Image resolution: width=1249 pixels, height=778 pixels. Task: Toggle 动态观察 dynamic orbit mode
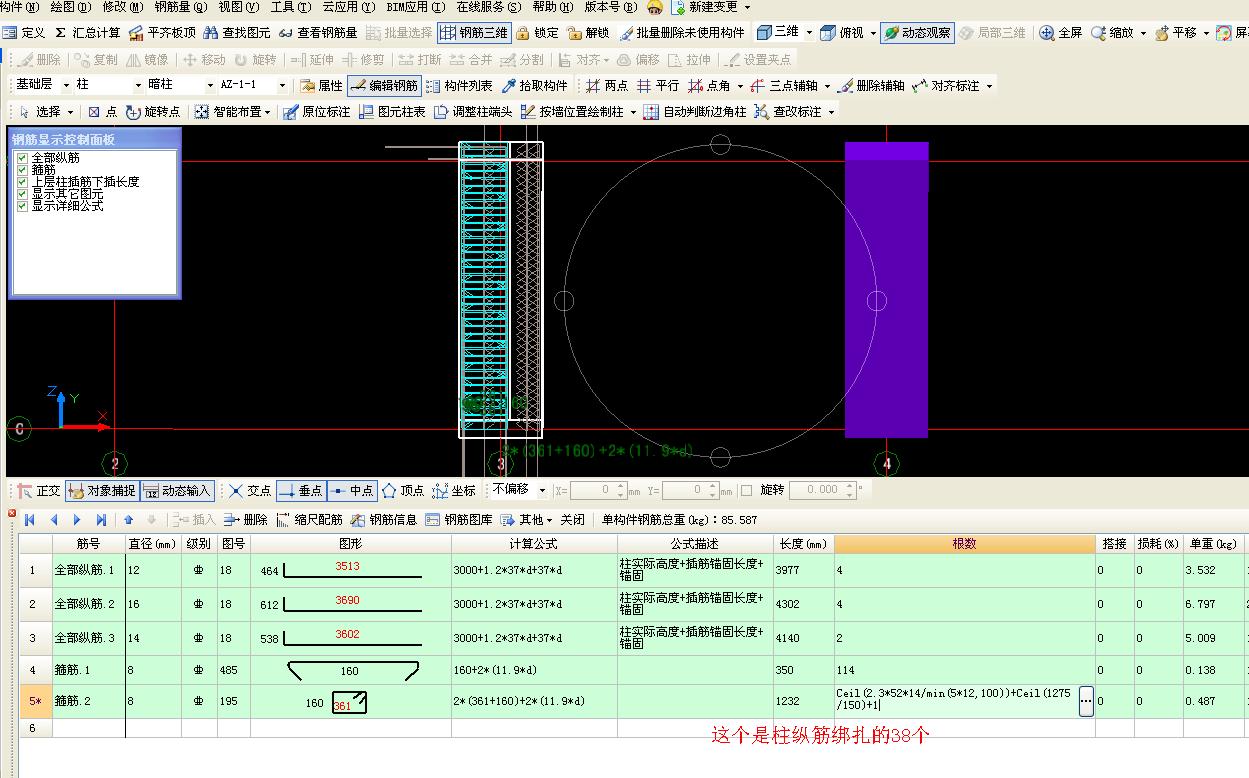pos(917,33)
